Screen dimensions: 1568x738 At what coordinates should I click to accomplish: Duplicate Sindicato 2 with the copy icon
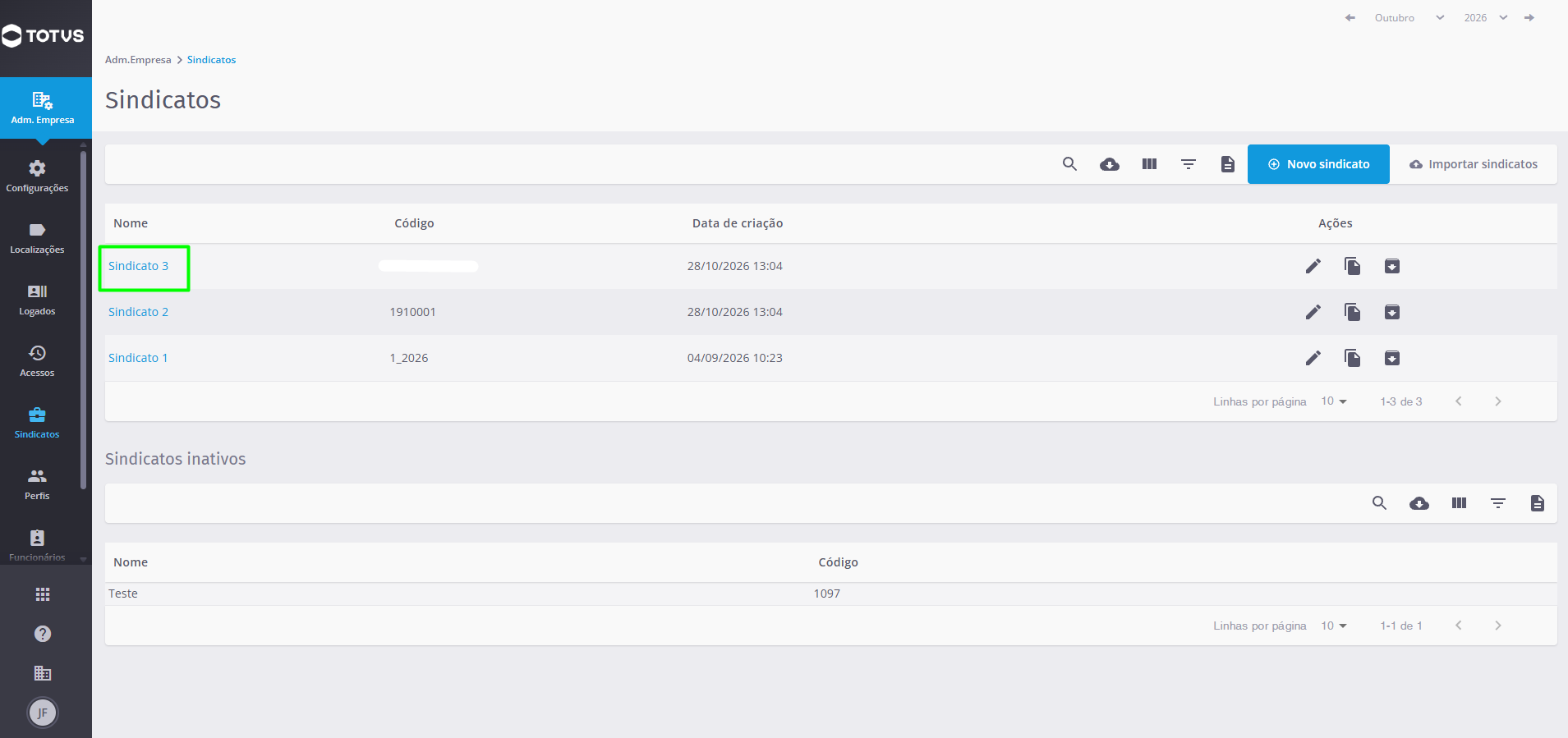1353,312
